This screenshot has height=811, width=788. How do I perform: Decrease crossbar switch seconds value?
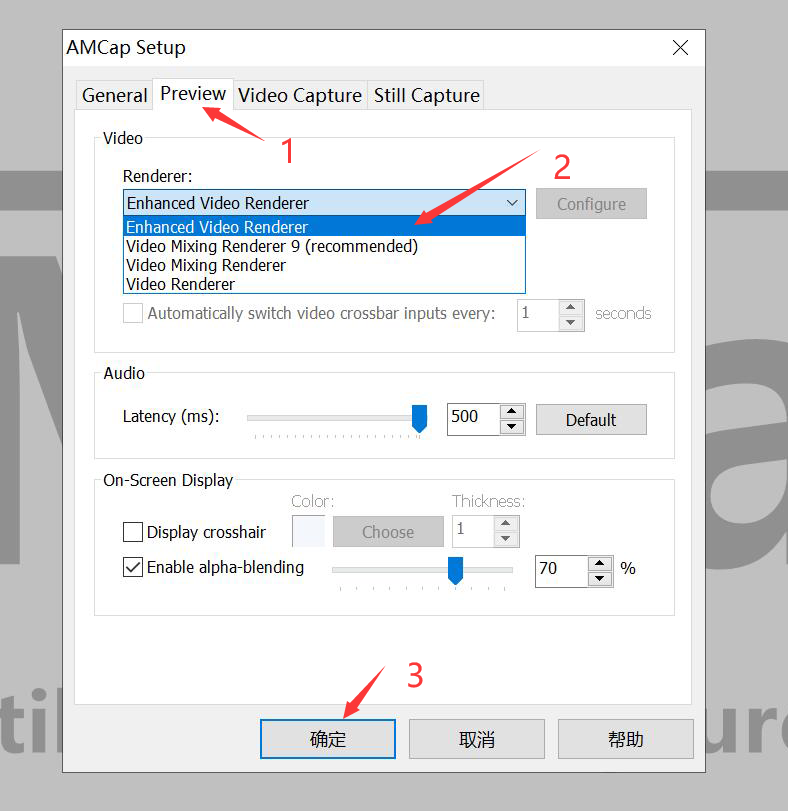[571, 323]
